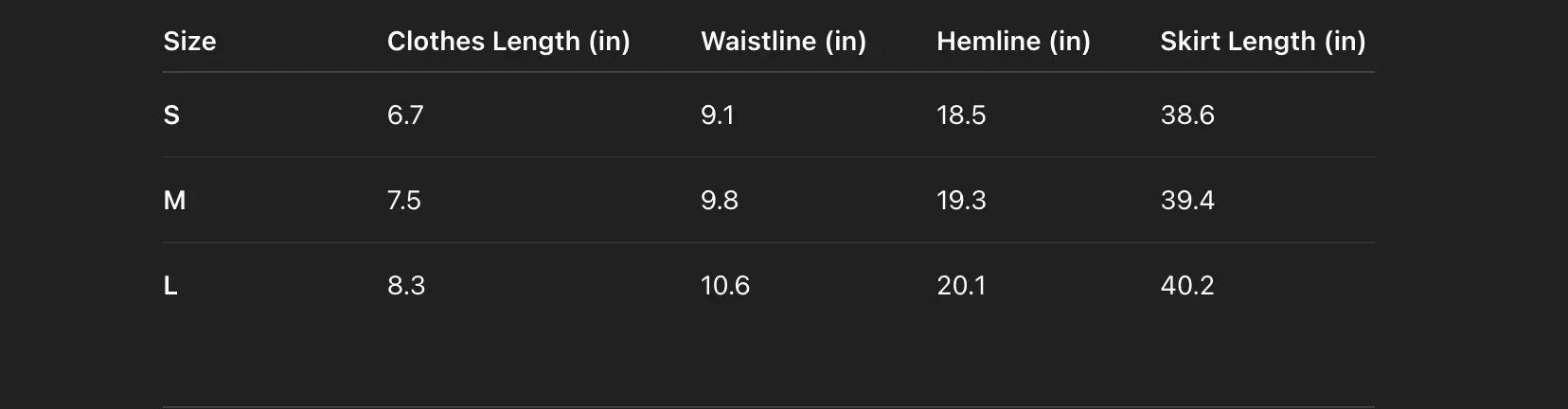
Task: Click the 20.1 hemline value
Action: pos(961,286)
